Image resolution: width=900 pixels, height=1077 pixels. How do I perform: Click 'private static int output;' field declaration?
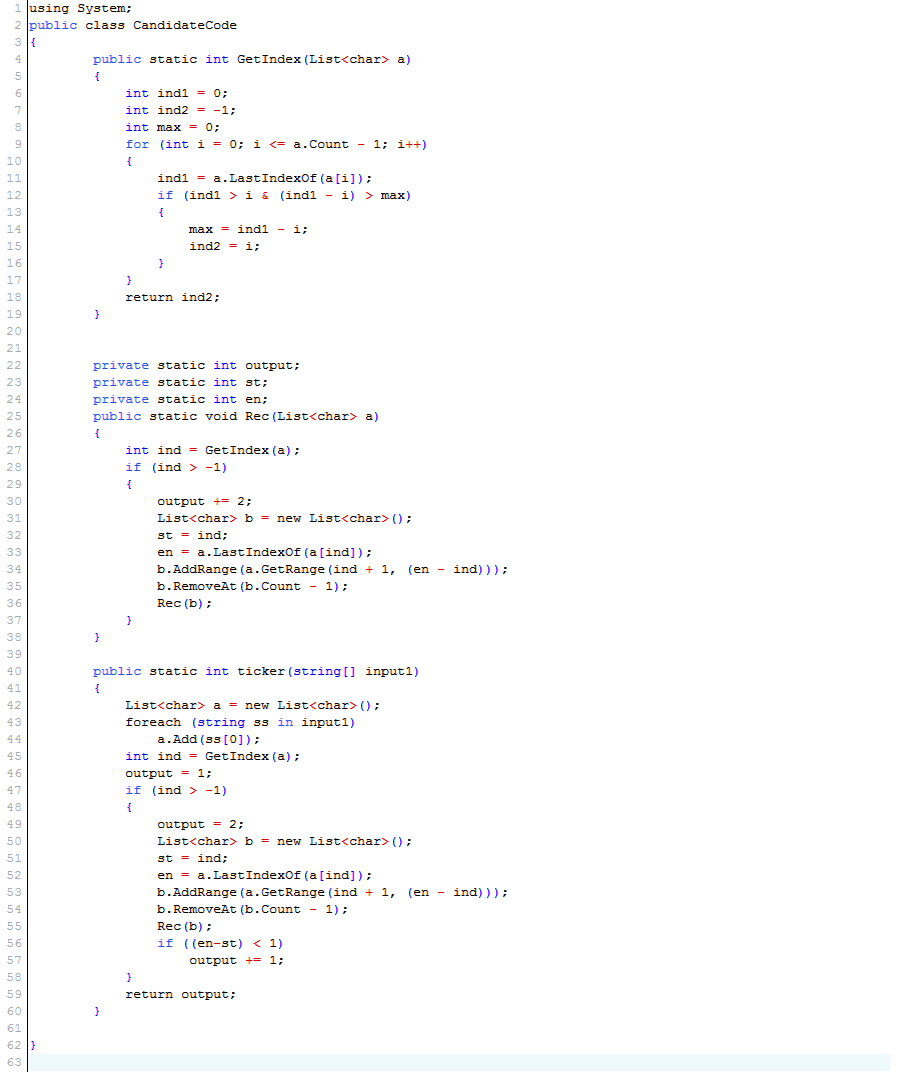[196, 365]
